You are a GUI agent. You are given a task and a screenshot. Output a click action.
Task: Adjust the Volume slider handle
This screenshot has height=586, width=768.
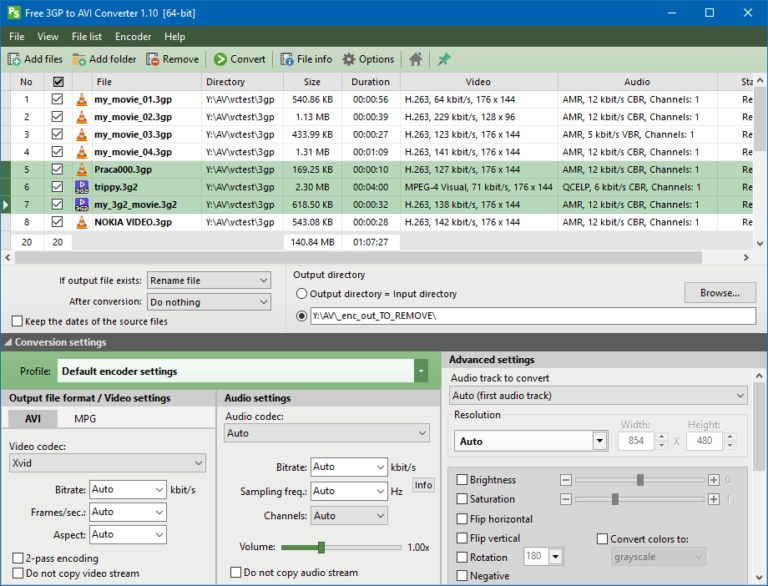321,547
